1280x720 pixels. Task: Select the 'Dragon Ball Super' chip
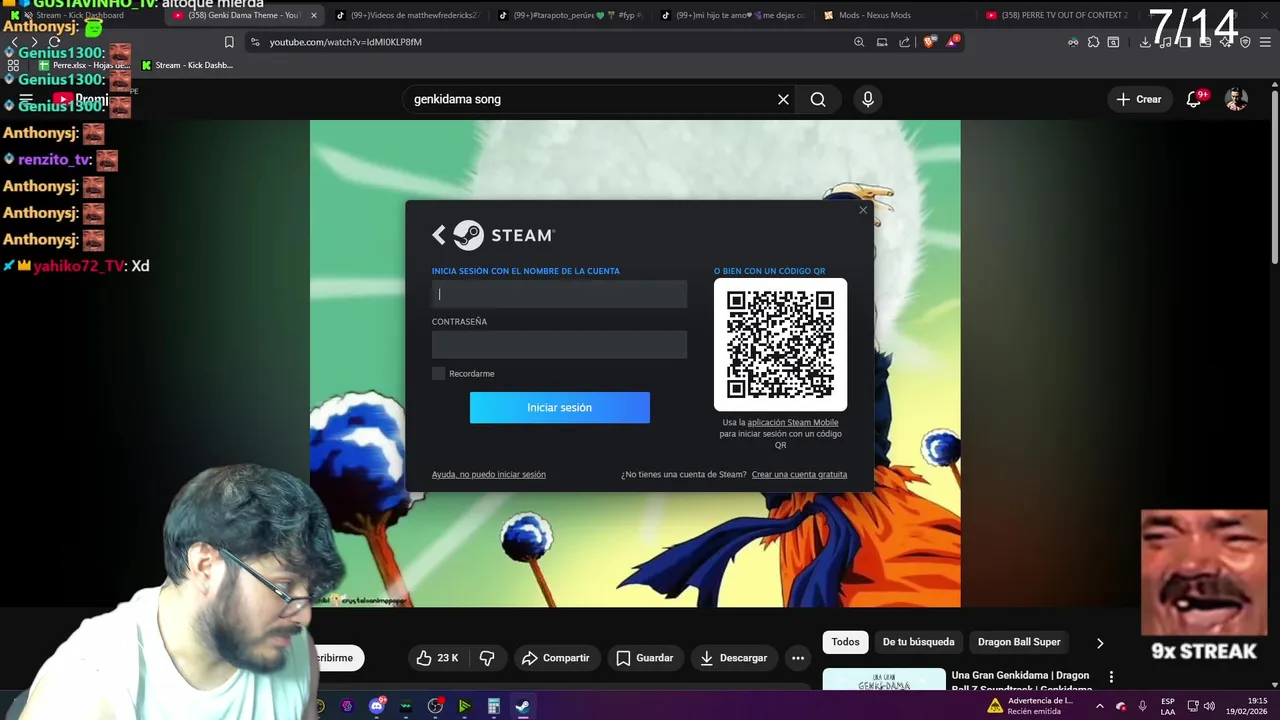pos(1019,642)
